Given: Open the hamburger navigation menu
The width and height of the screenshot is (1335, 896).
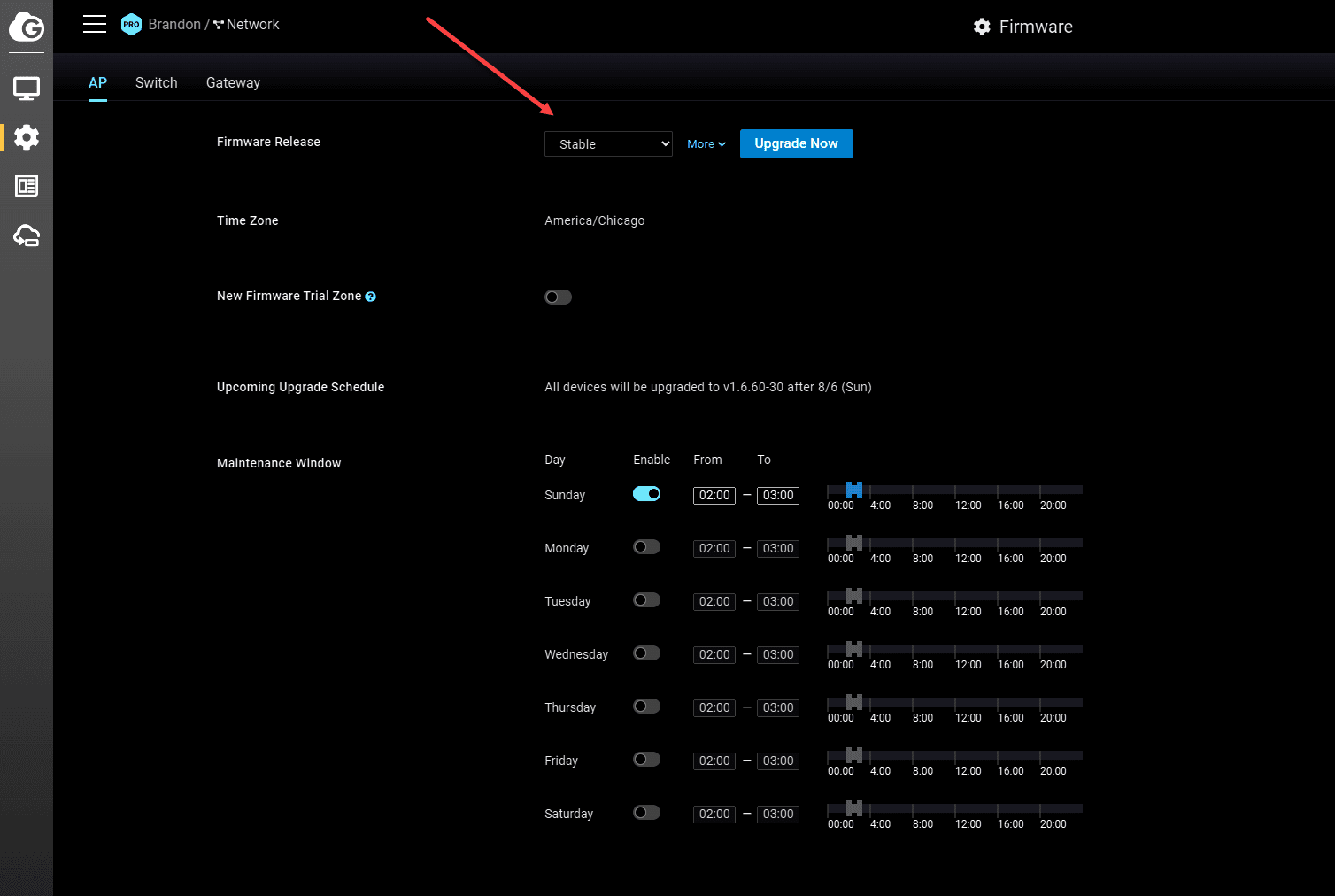Looking at the screenshot, I should [95, 24].
